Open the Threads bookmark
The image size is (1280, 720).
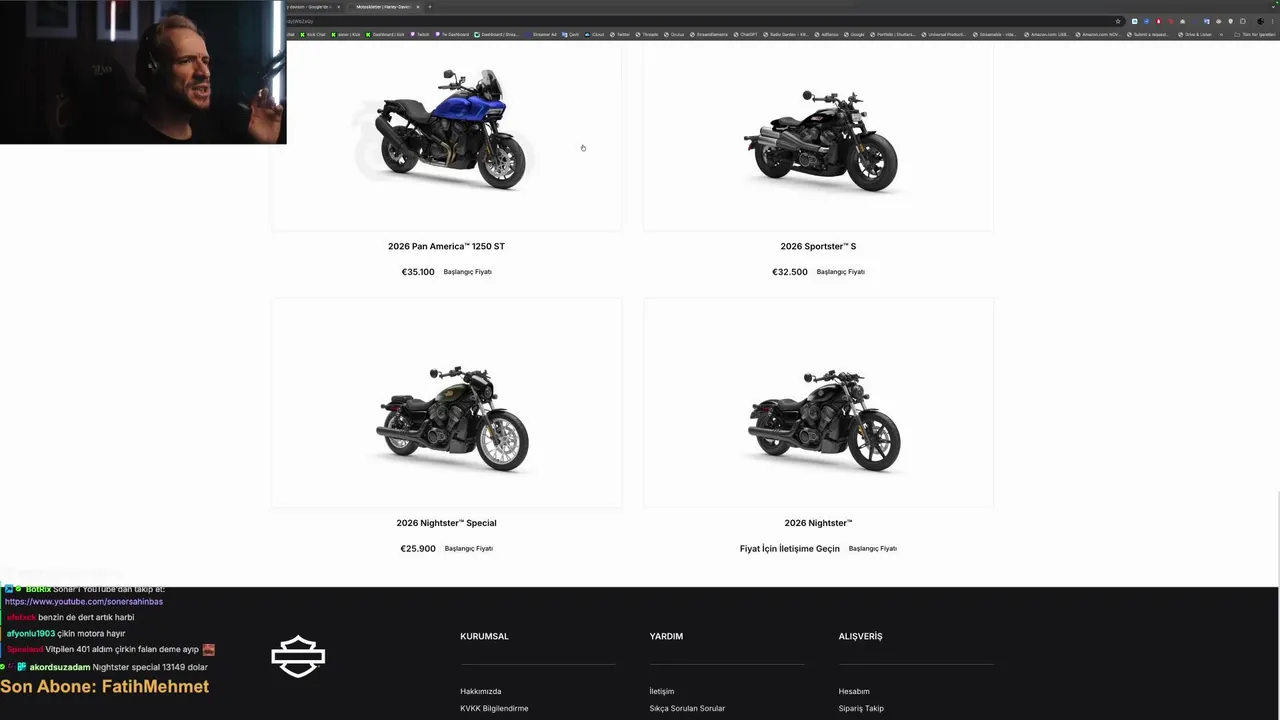647,34
